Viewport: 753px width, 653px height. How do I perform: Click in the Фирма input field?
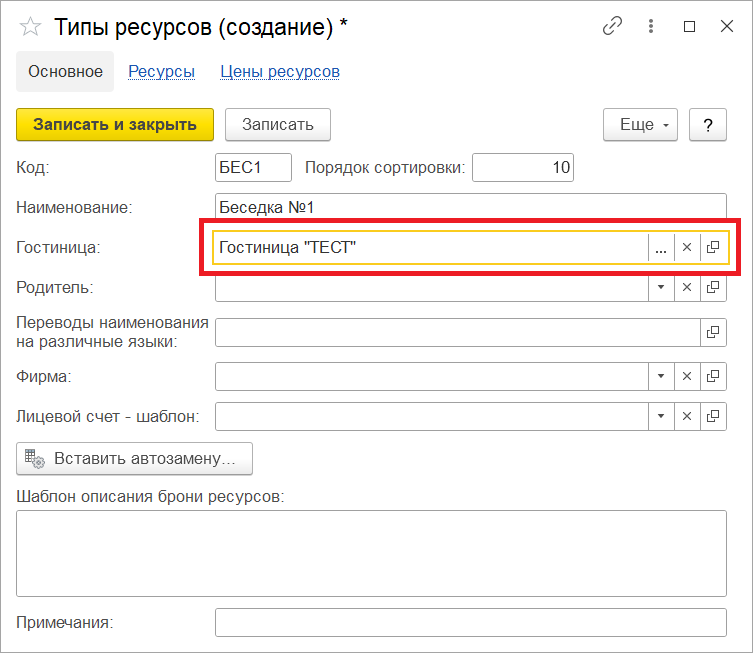432,376
